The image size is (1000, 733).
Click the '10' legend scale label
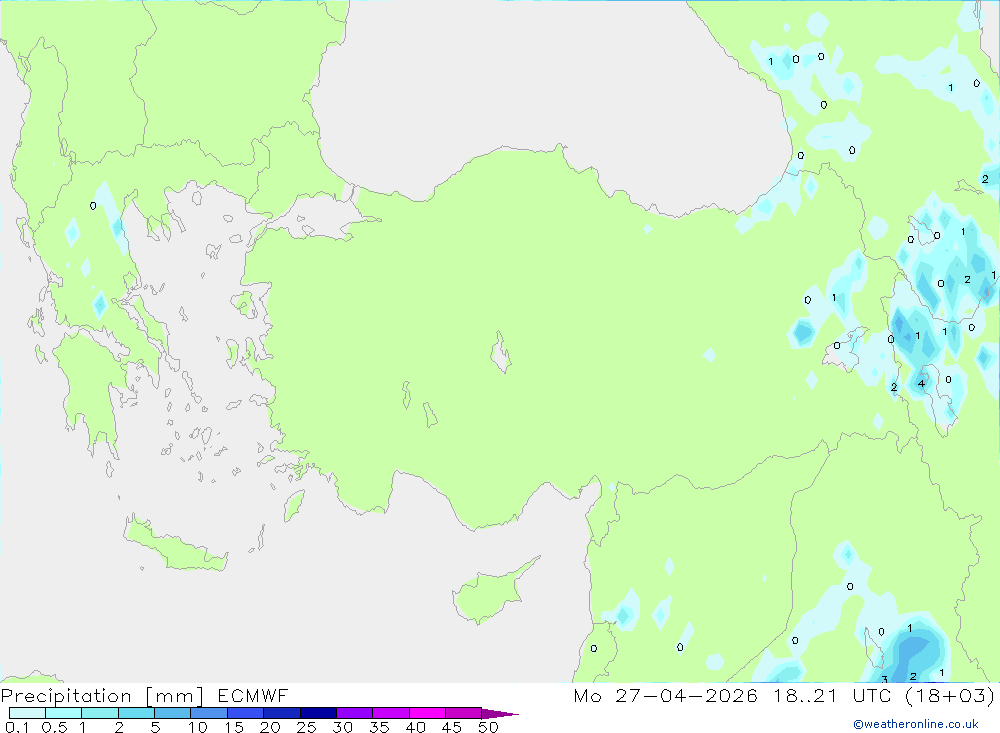pos(198,727)
